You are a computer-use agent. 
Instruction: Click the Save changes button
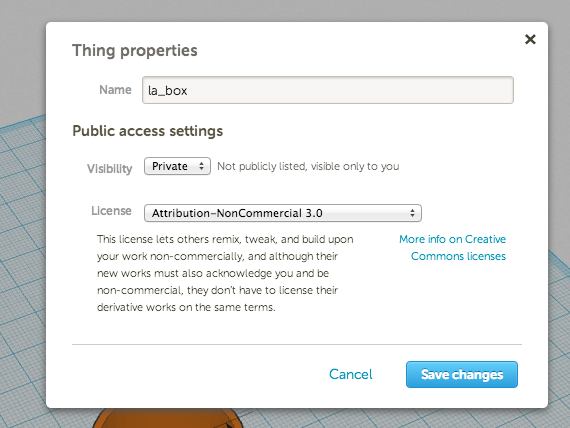coord(462,374)
